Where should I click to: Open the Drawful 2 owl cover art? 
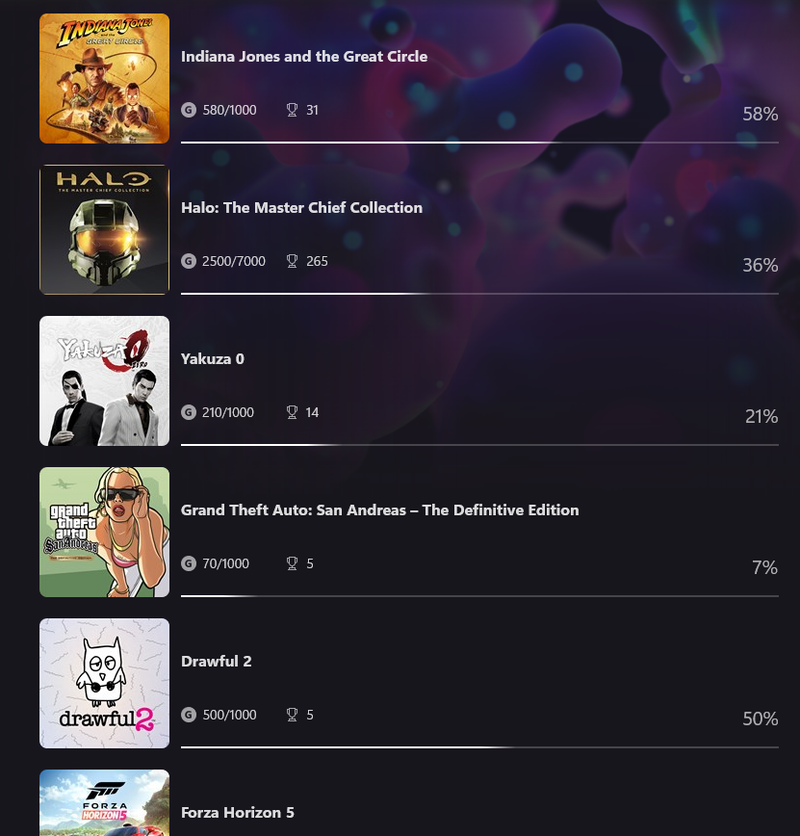[105, 683]
